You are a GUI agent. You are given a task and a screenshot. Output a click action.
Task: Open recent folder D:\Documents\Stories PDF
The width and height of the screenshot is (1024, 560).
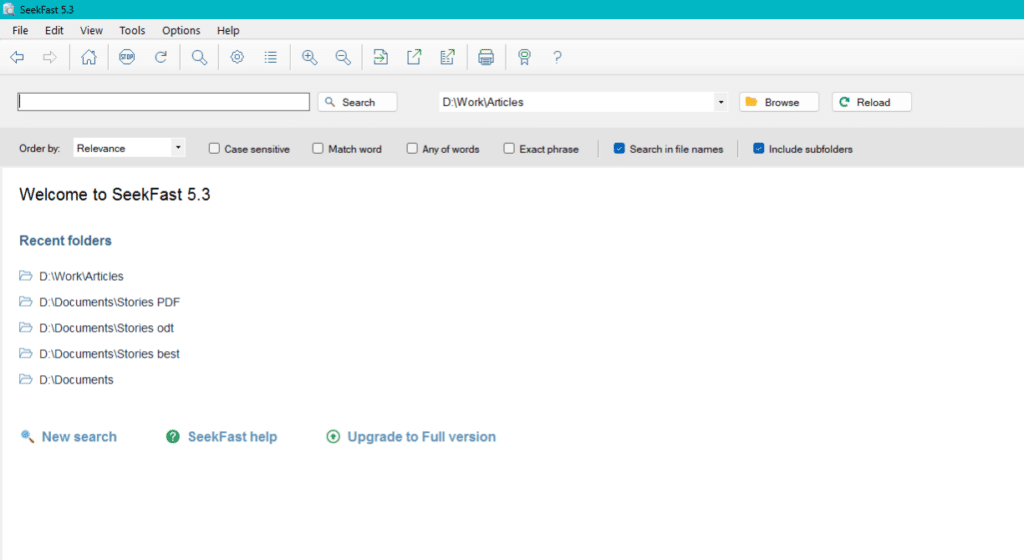109,302
